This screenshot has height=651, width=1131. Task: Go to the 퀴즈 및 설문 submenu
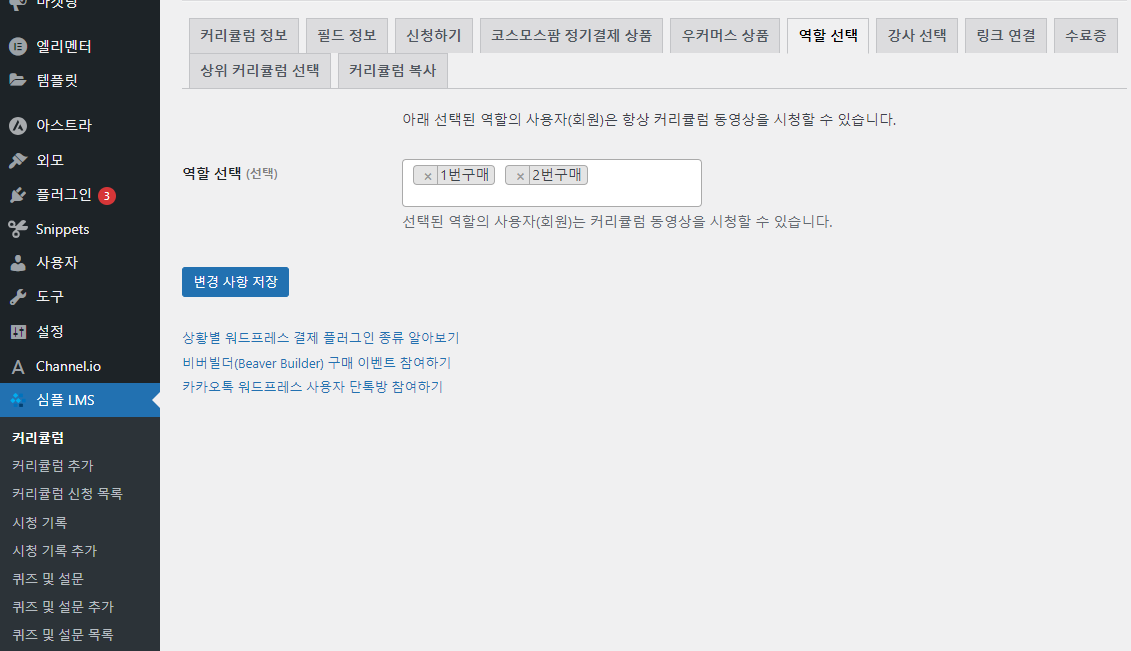pos(48,579)
